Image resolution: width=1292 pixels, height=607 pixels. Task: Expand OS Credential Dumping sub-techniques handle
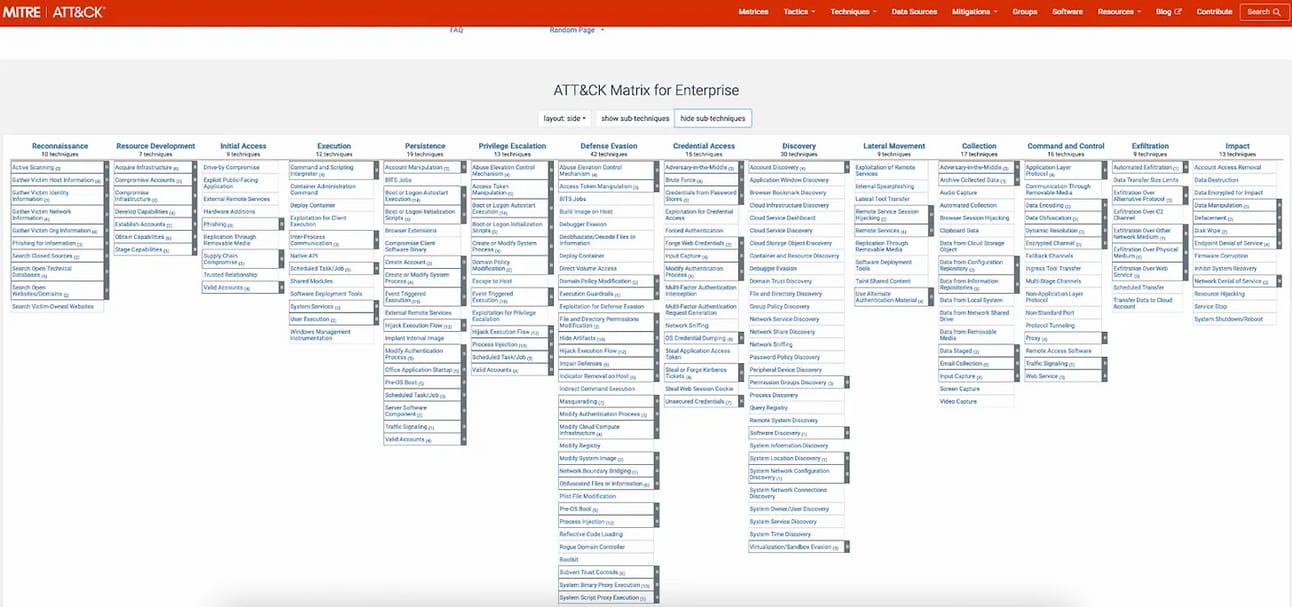743,338
